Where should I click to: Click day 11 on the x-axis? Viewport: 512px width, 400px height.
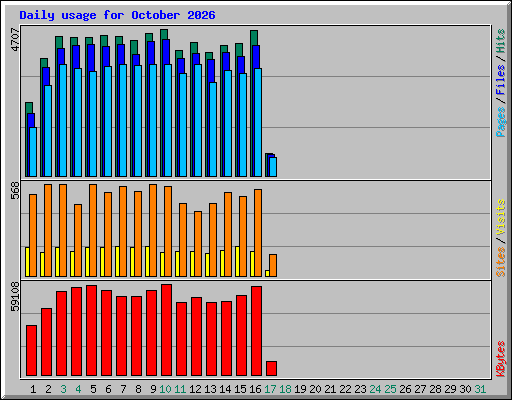click(180, 389)
